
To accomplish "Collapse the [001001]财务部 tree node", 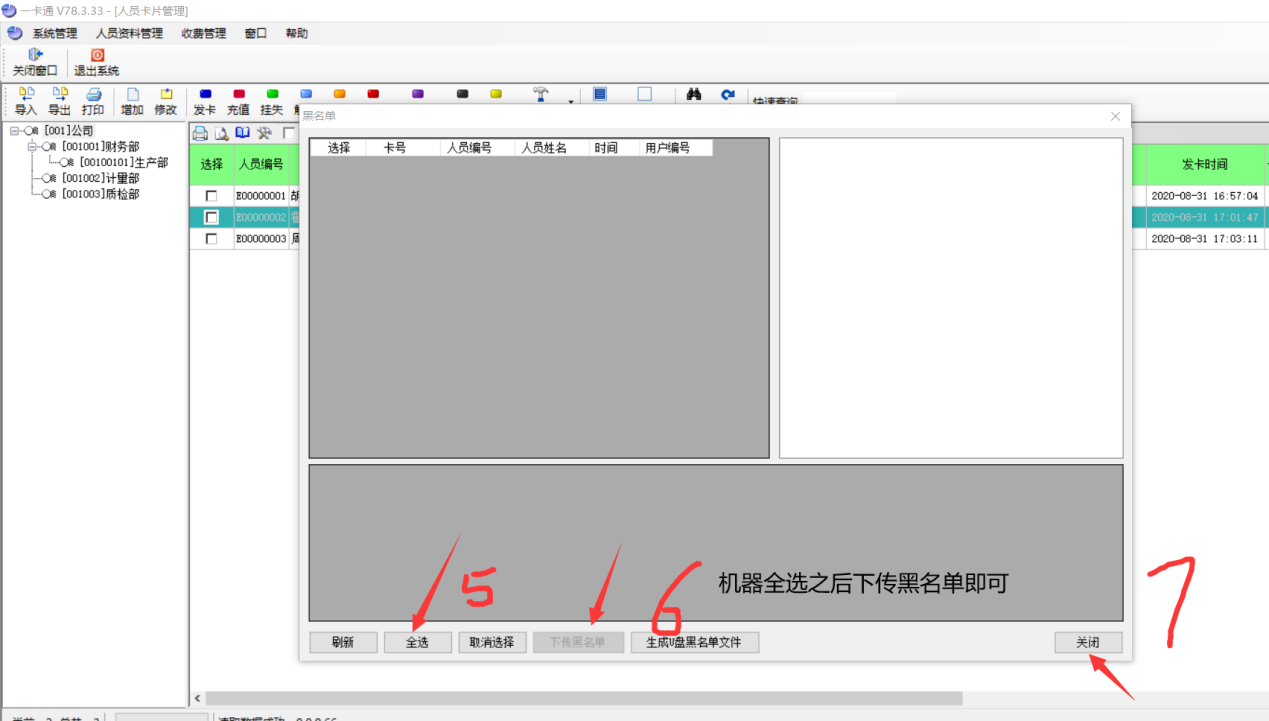I will coord(32,147).
